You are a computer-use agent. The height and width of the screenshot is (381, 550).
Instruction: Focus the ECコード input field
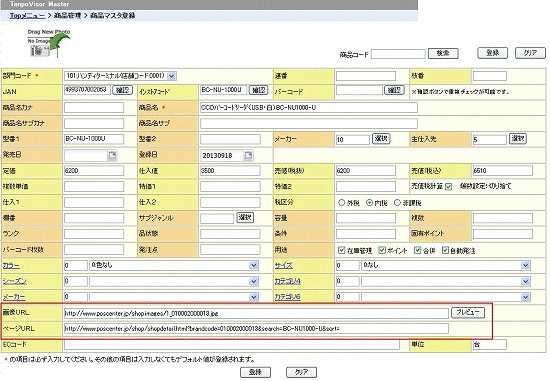(232, 345)
